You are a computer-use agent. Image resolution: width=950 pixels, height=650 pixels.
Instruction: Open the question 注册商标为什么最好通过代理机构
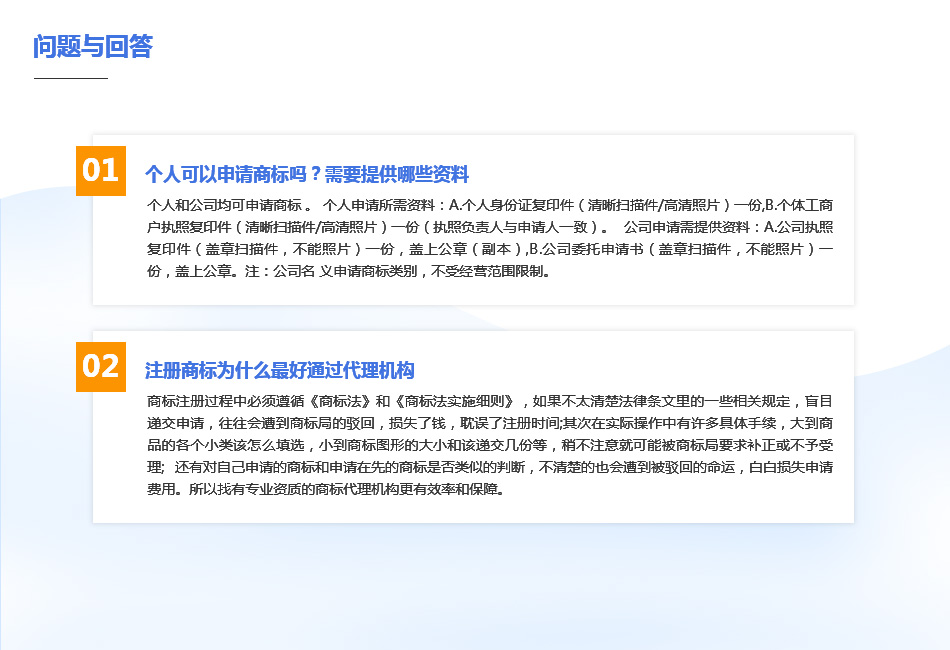coord(279,370)
